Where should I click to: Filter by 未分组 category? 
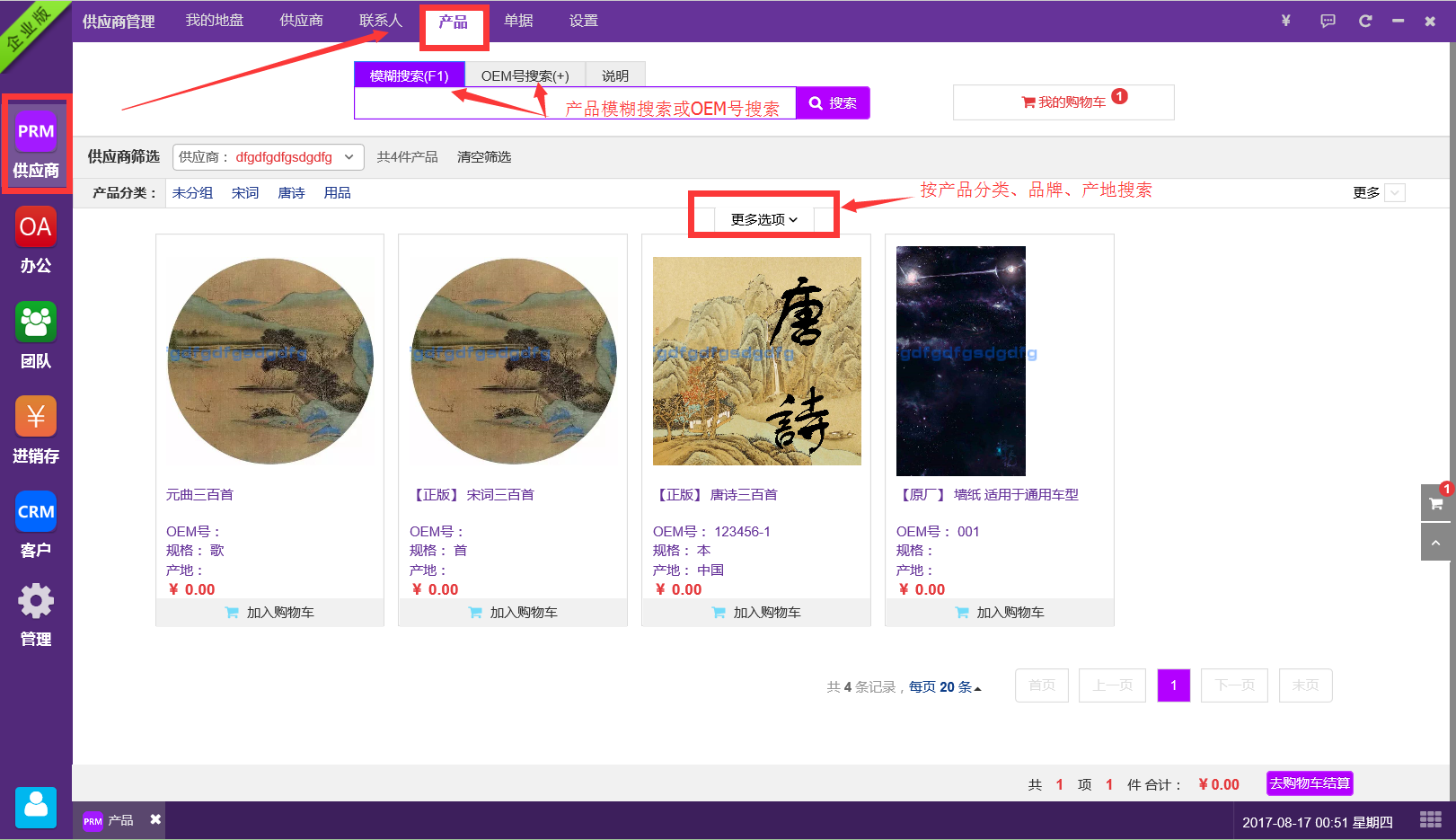(x=192, y=193)
